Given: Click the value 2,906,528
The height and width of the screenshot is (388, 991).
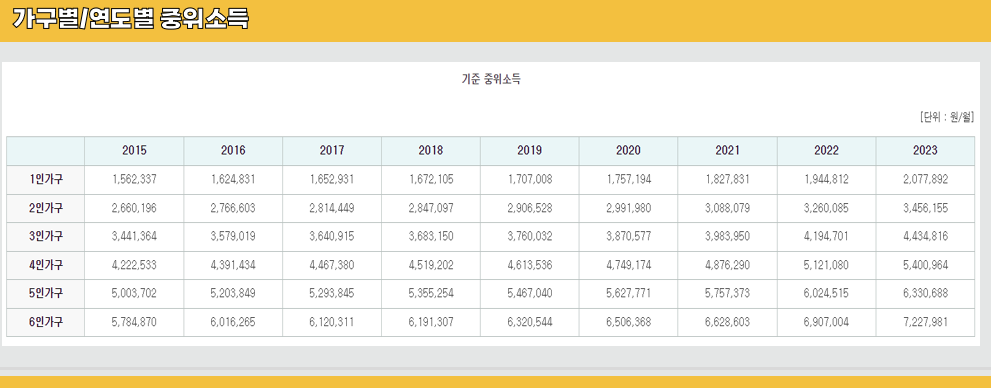Looking at the screenshot, I should pyautogui.click(x=530, y=208).
